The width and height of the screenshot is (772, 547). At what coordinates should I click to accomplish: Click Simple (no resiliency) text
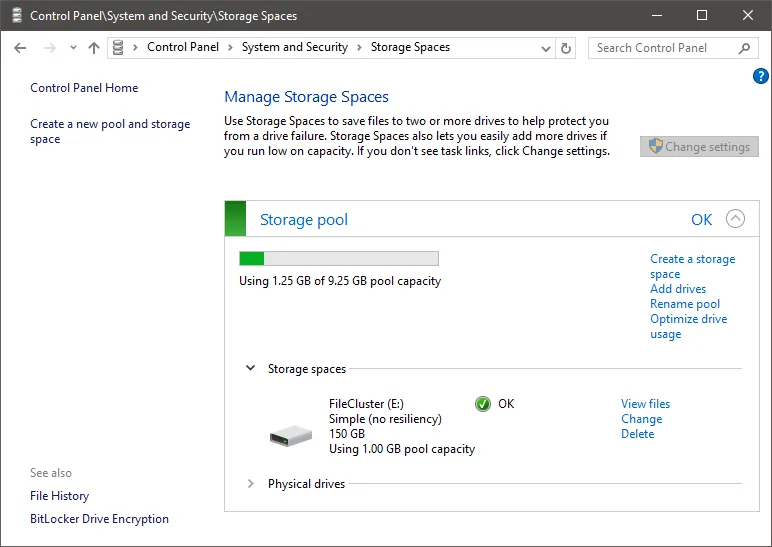[386, 419]
